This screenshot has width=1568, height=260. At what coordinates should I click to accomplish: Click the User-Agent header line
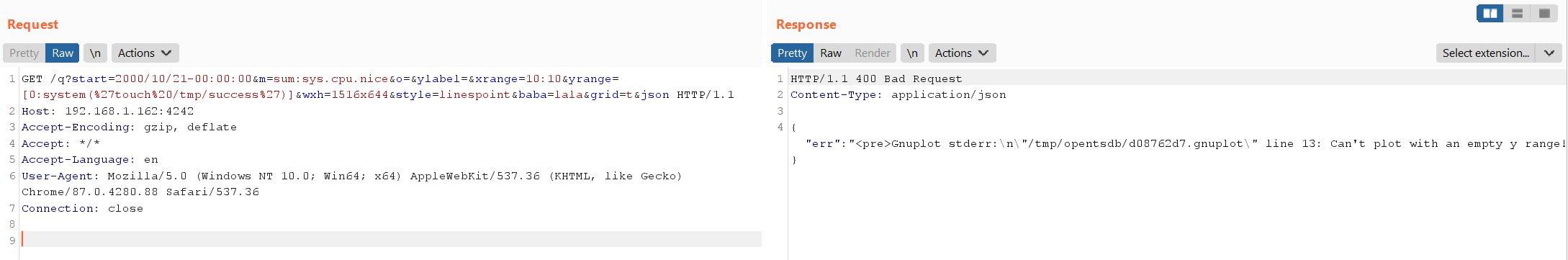352,184
